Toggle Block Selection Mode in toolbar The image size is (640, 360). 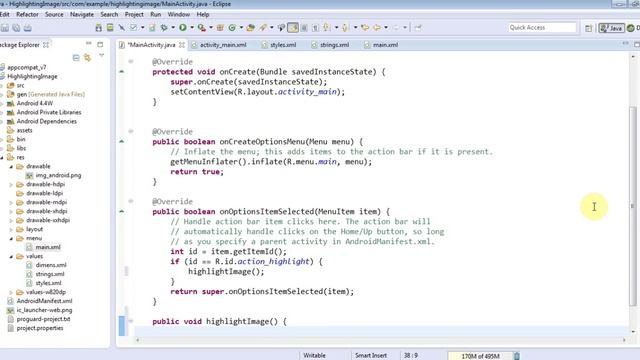pos(304,28)
